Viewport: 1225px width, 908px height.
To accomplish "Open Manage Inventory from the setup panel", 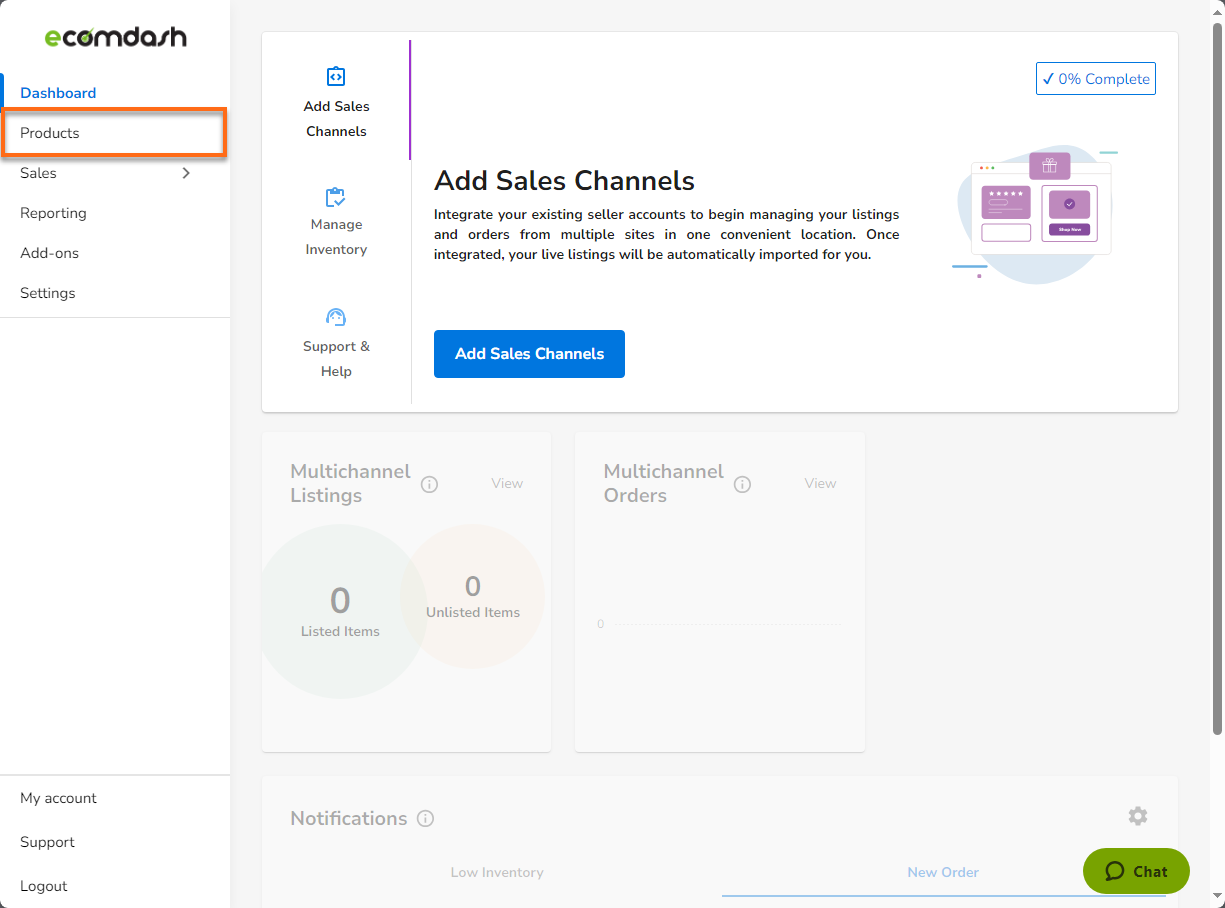I will 336,221.
